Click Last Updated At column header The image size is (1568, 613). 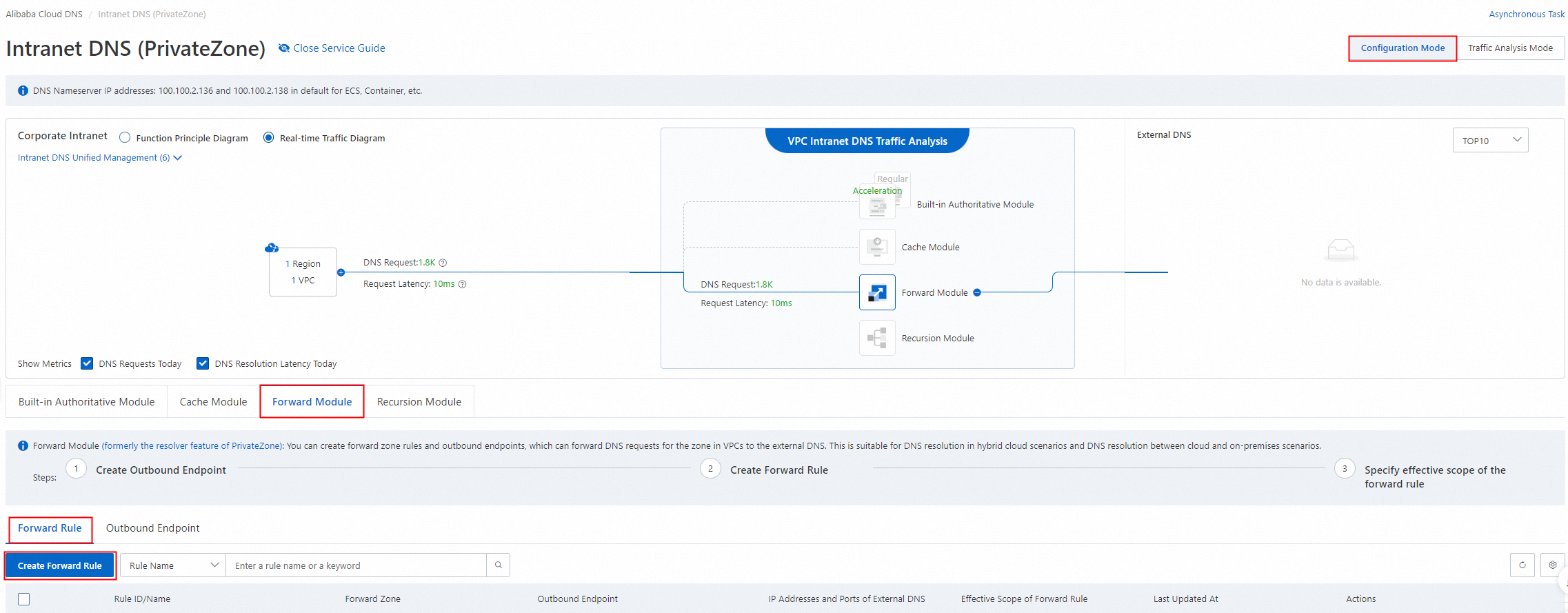1185,599
